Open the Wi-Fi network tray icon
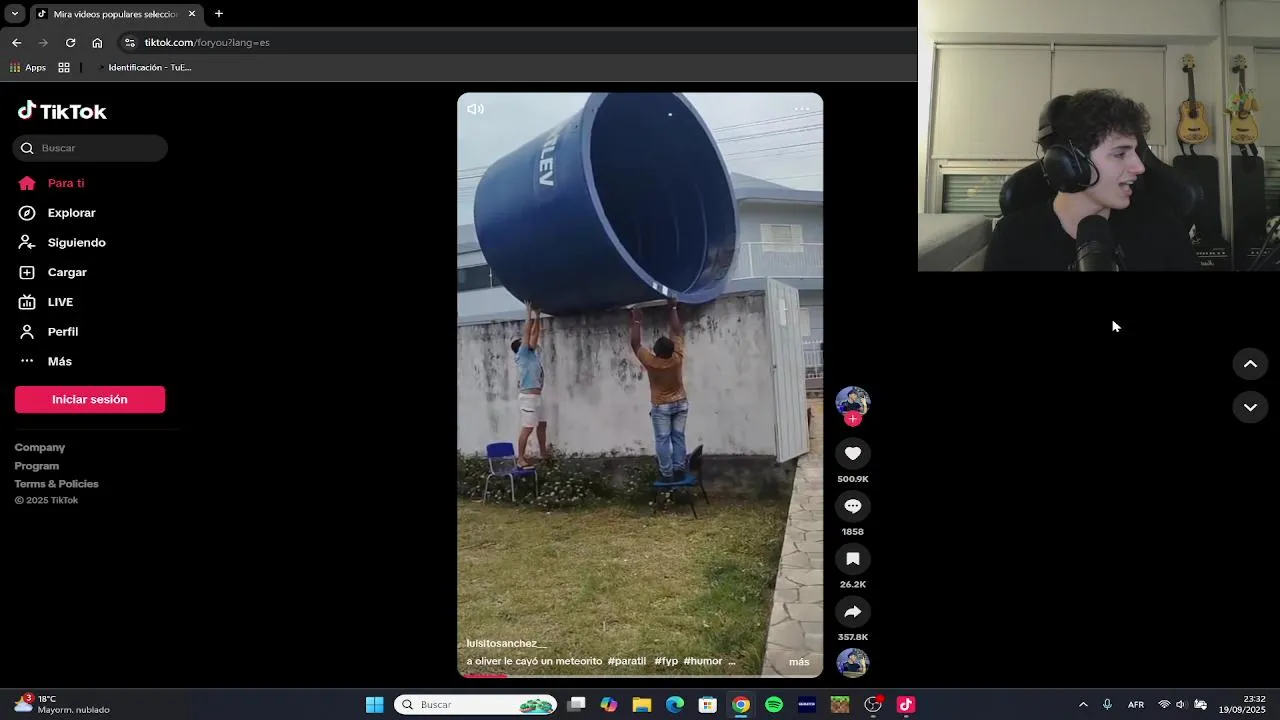 point(1164,705)
